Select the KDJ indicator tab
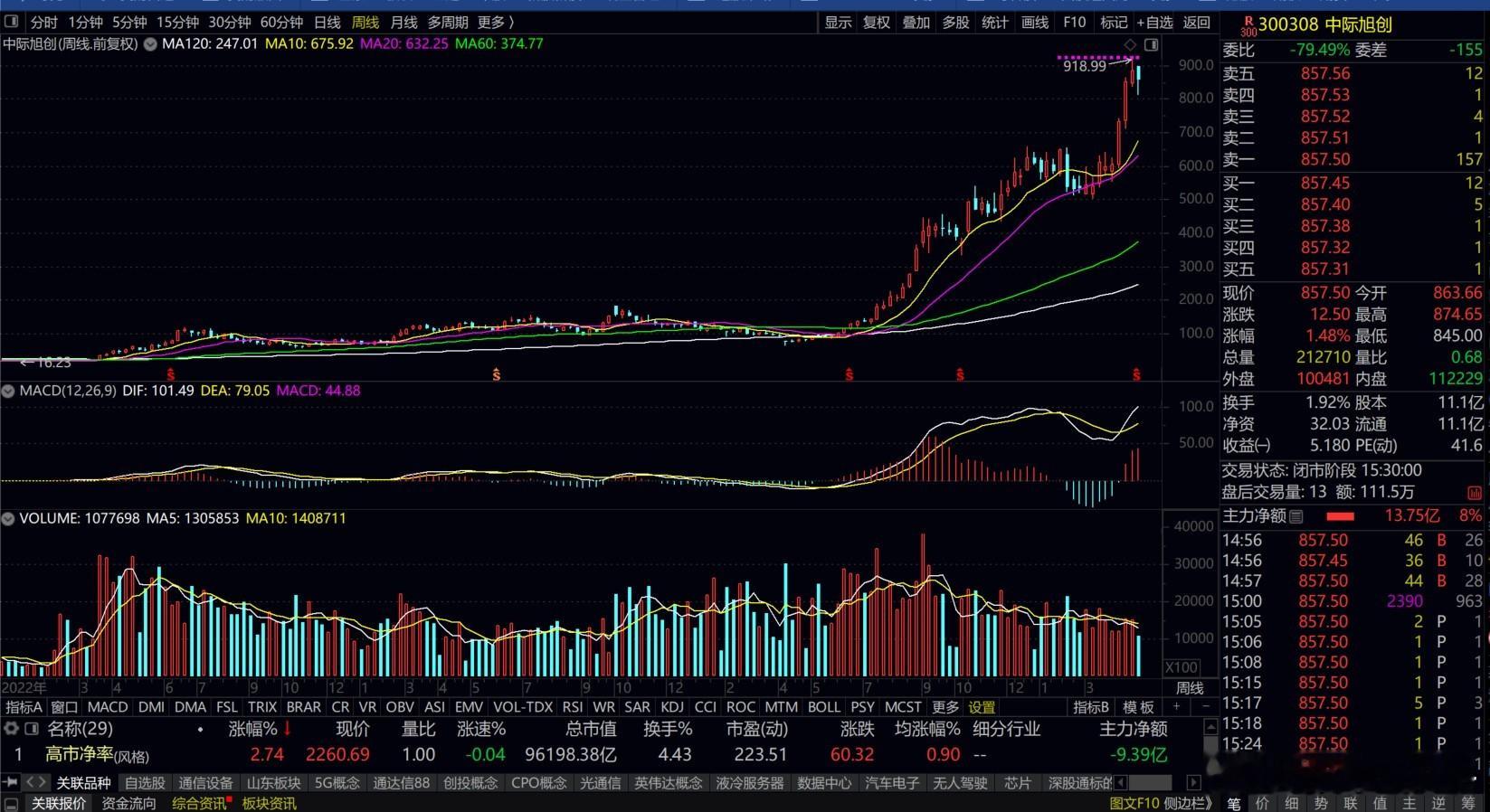This screenshot has height=812, width=1490. tap(672, 707)
